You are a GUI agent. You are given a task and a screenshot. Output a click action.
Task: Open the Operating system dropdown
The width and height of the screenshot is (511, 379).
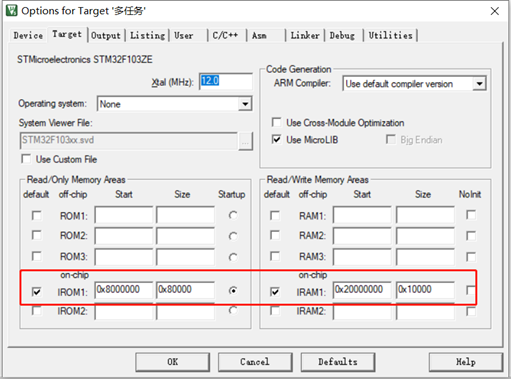245,104
